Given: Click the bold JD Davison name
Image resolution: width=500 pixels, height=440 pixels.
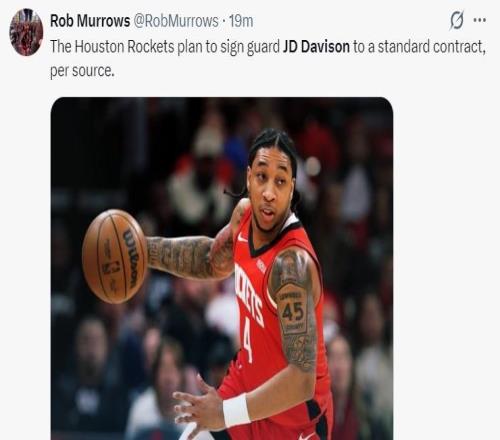Looking at the screenshot, I should tap(316, 46).
